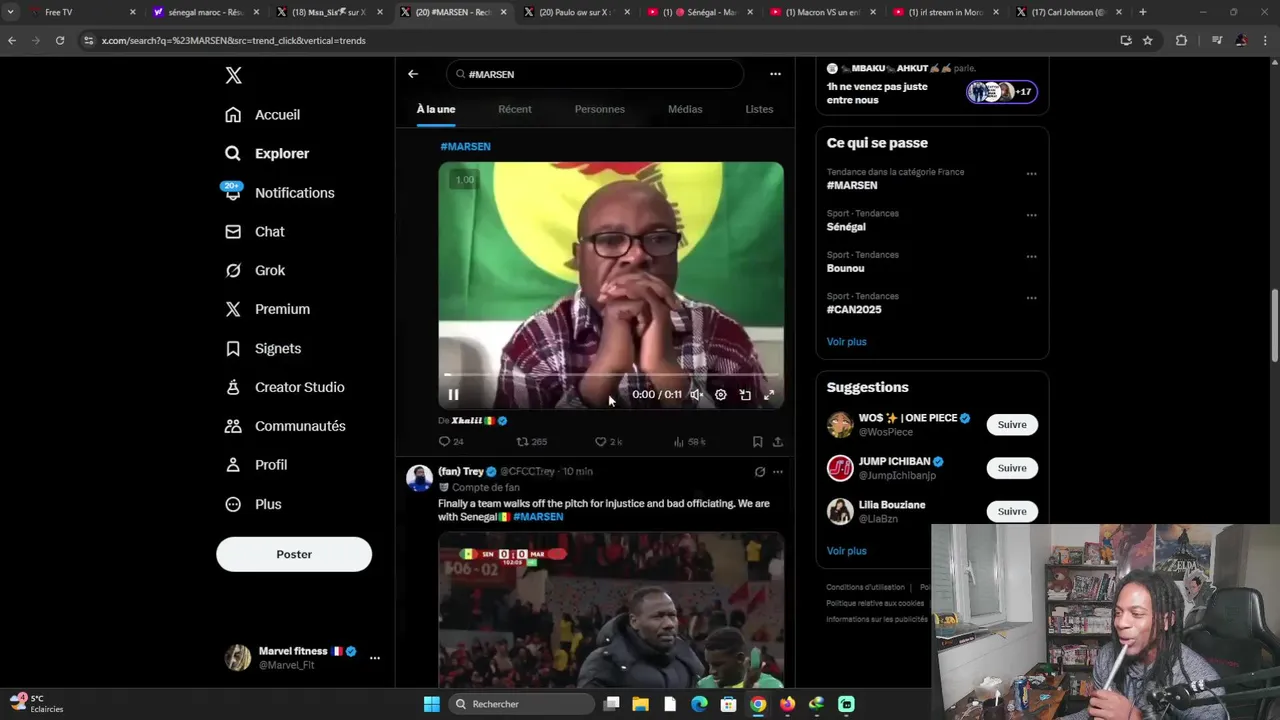Follow JUMP ICHIBAN
Screen dimensions: 1280x720
[x=1012, y=468]
